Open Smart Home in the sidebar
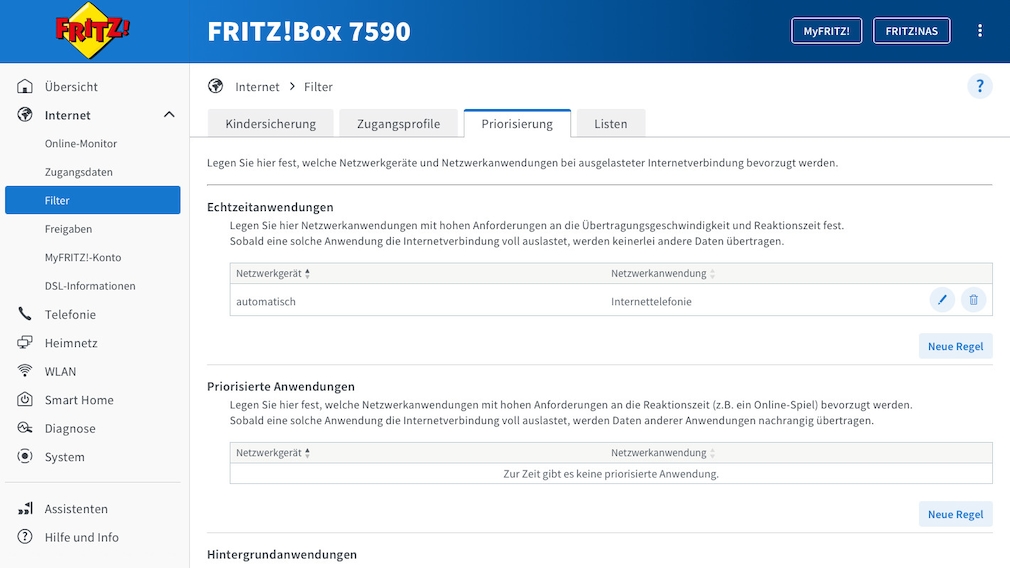The width and height of the screenshot is (1010, 568). (79, 400)
